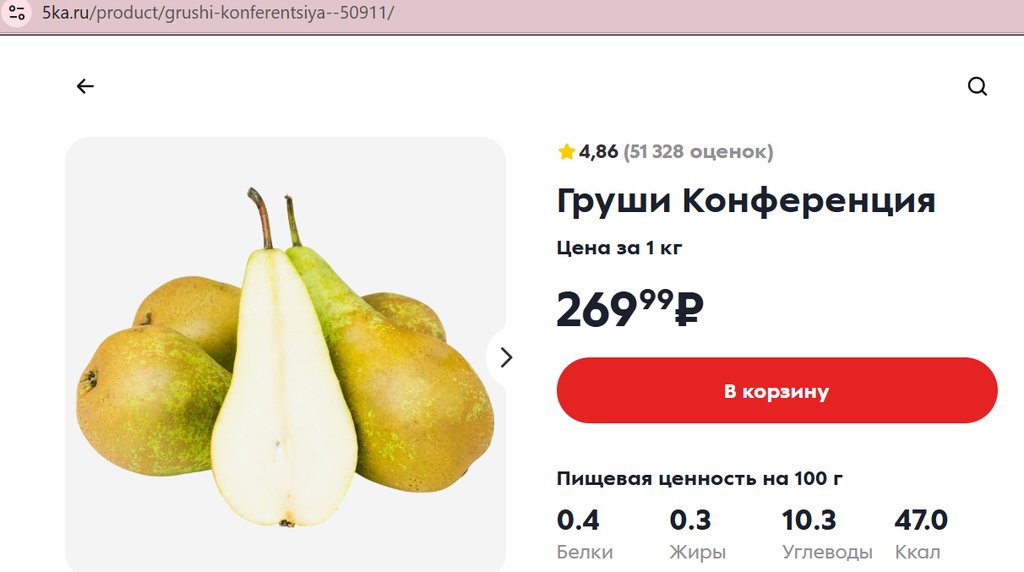This screenshot has height=572, width=1024.
Task: Click the 4,86 rating score
Action: point(598,151)
